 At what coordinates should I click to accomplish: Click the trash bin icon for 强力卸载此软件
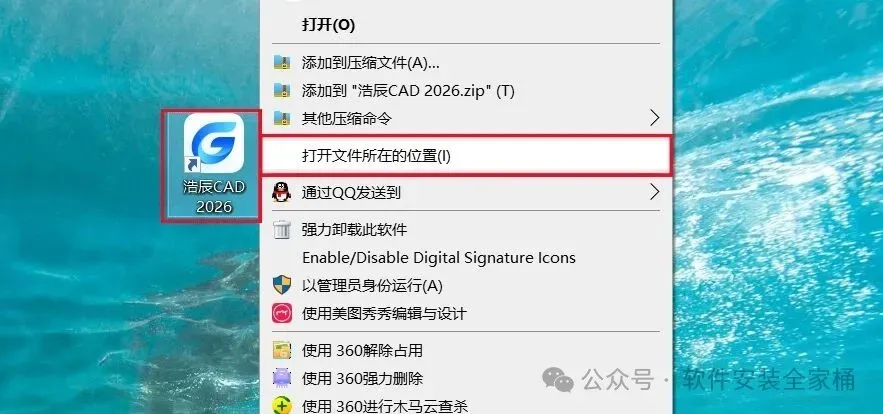click(282, 229)
